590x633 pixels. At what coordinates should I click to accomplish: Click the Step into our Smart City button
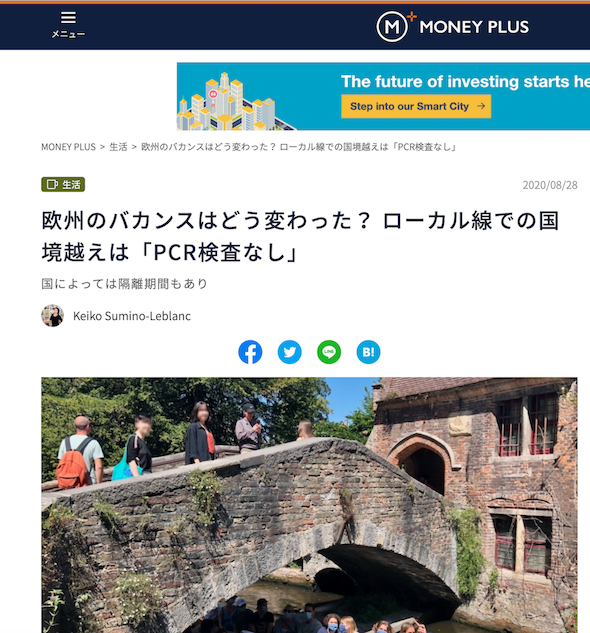click(x=416, y=106)
